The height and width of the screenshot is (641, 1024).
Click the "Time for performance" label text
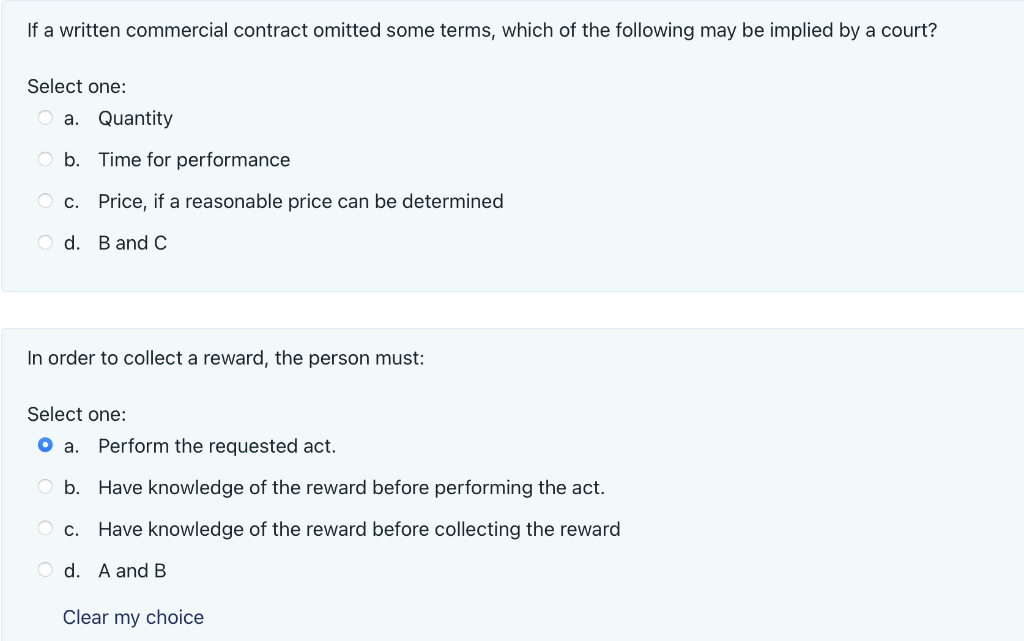point(194,160)
